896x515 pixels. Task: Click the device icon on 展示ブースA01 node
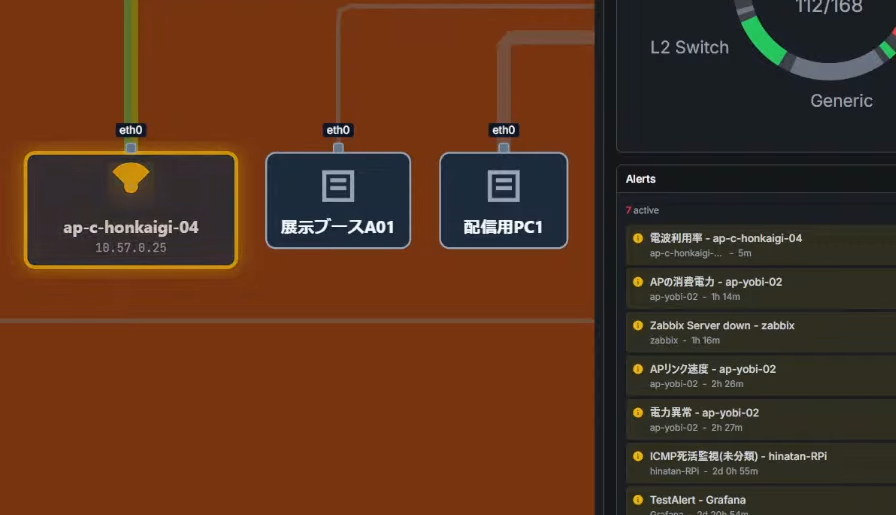(x=338, y=185)
